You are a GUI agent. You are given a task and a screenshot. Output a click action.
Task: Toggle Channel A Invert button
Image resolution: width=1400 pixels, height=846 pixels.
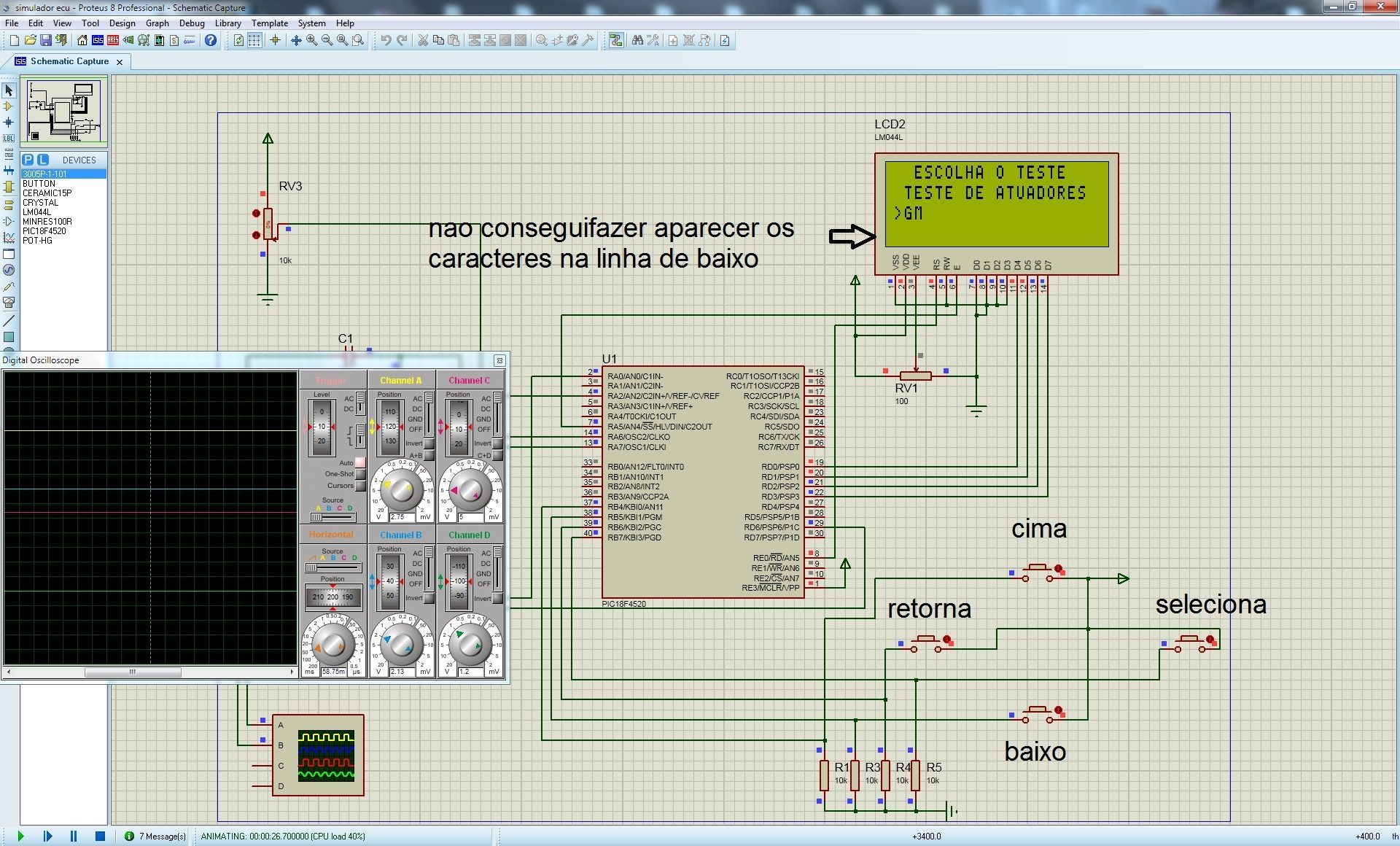[x=429, y=443]
